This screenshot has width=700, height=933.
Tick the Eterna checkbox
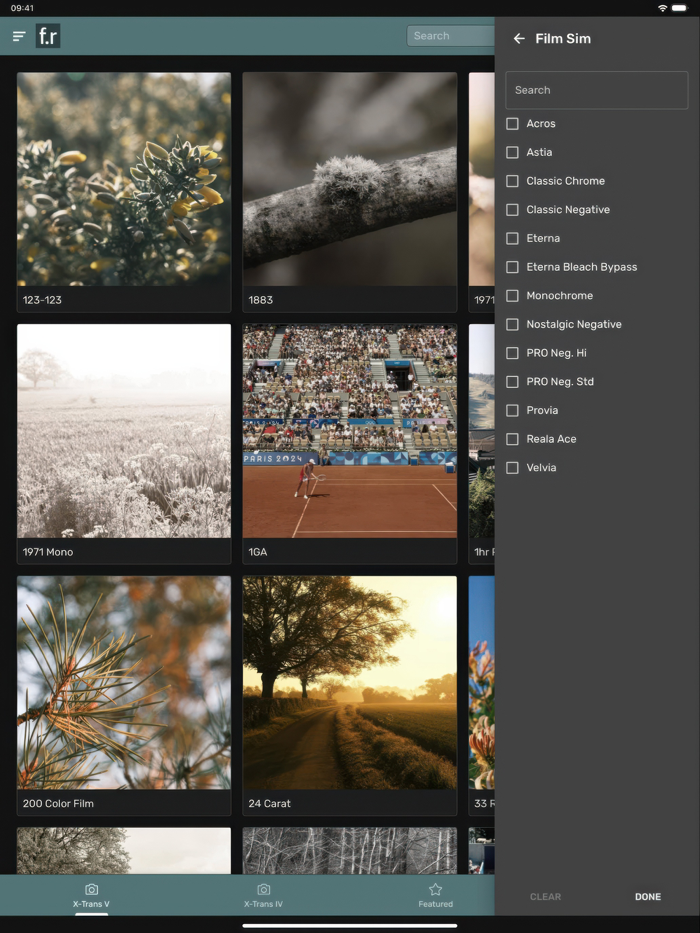point(512,238)
